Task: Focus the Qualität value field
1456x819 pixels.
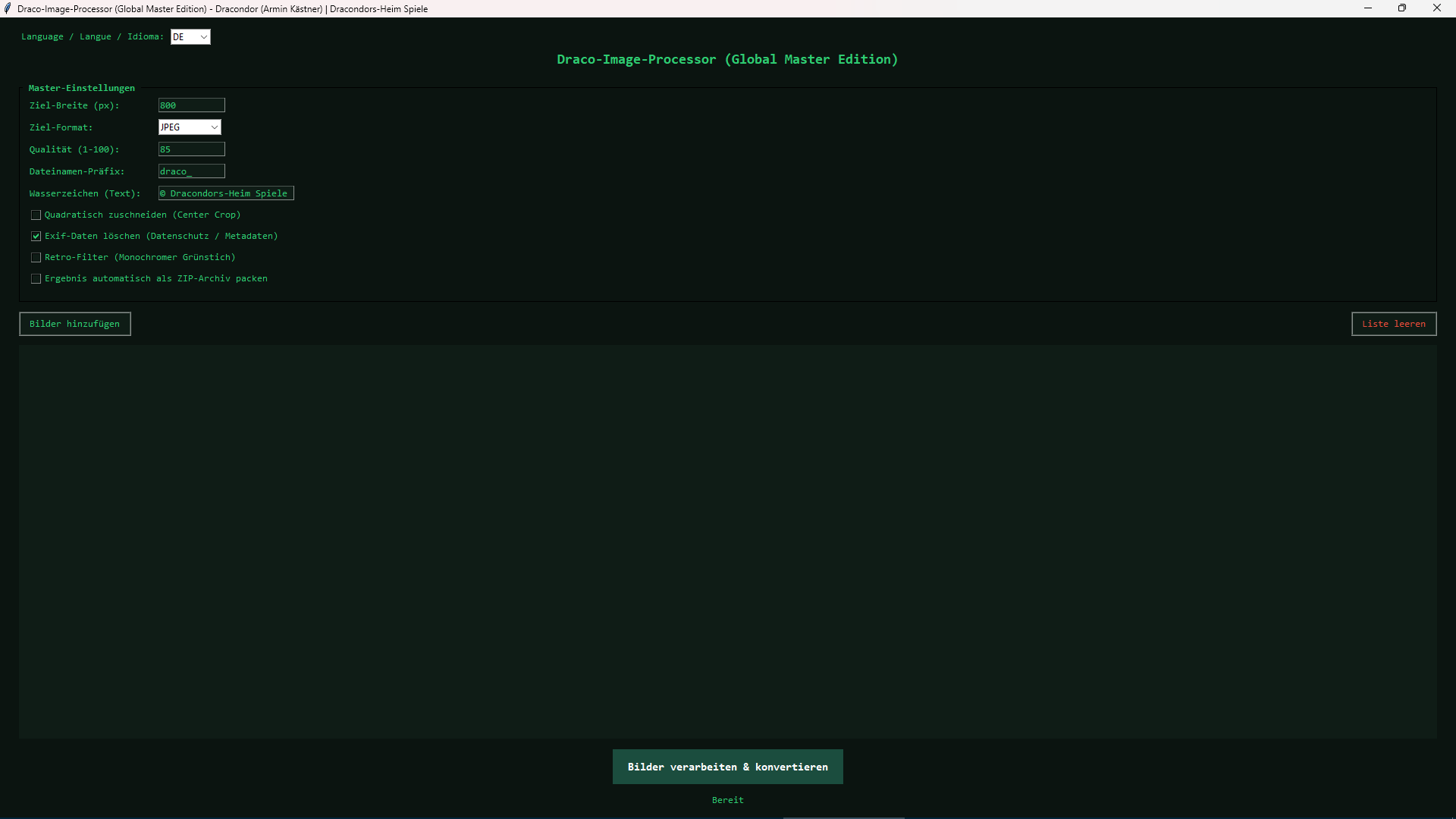Action: coord(192,149)
